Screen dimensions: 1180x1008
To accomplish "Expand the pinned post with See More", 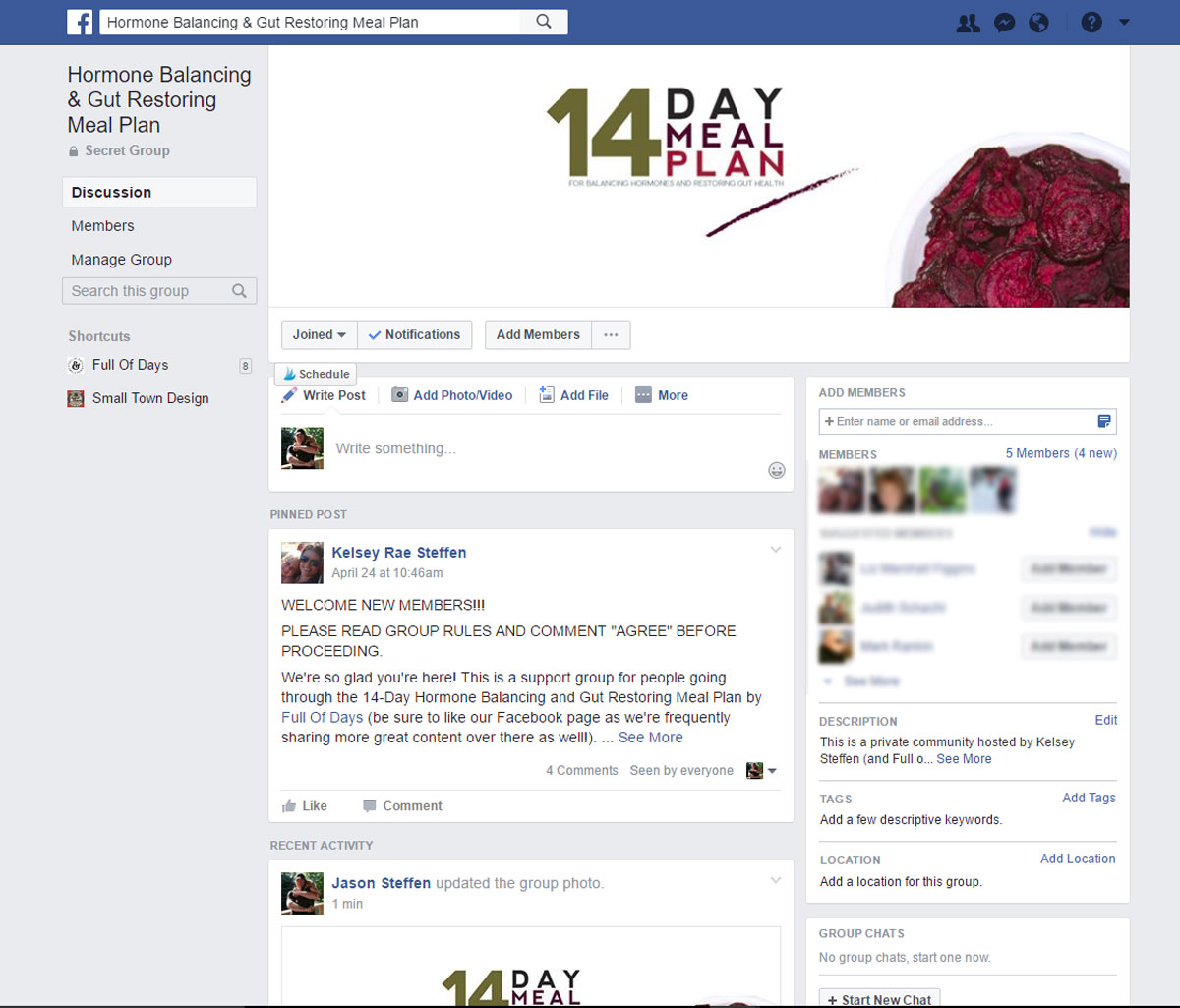I will tap(650, 737).
